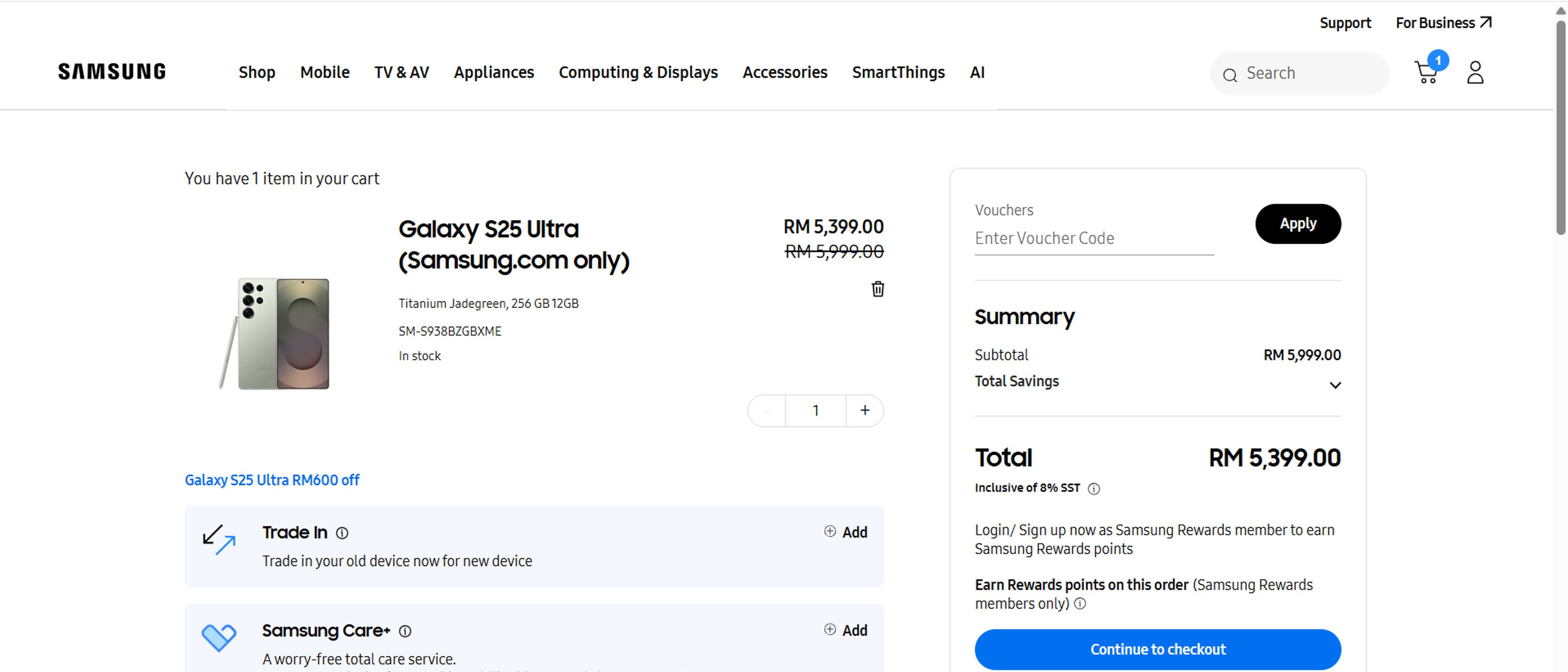Screen dimensions: 1568x672
Task: Click the Total RM 5,399.00 amount
Action: (1274, 458)
